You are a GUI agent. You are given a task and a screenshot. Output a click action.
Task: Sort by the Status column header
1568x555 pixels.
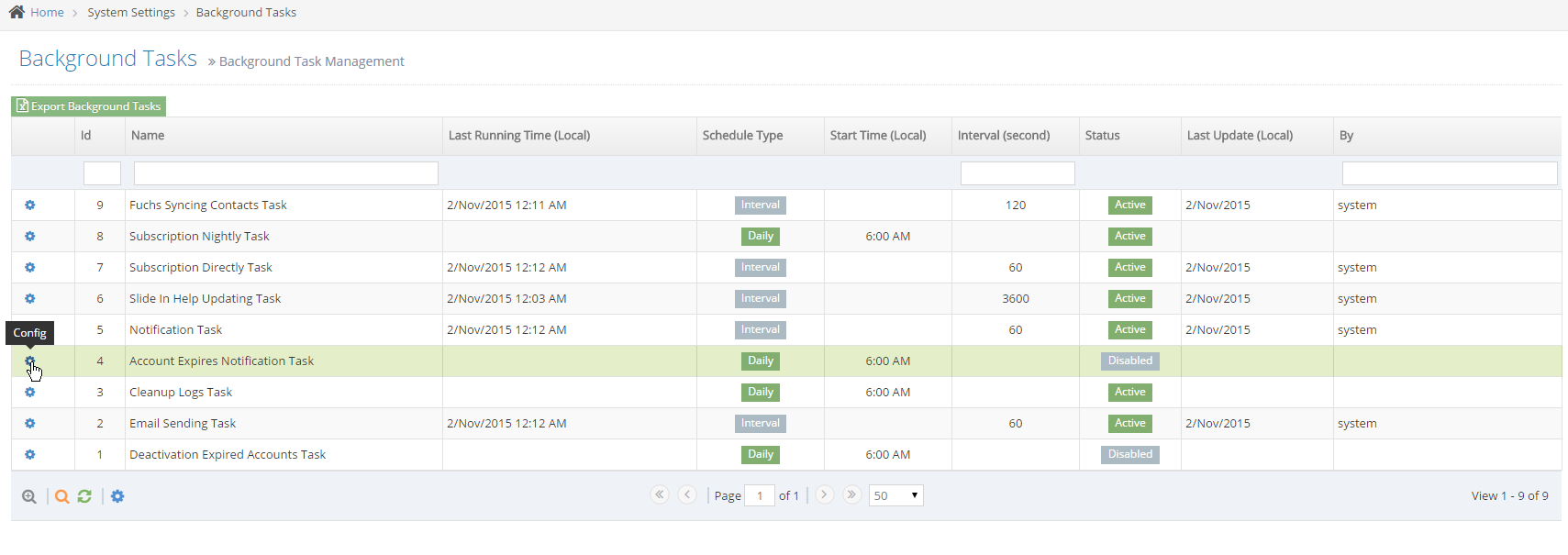tap(1102, 136)
